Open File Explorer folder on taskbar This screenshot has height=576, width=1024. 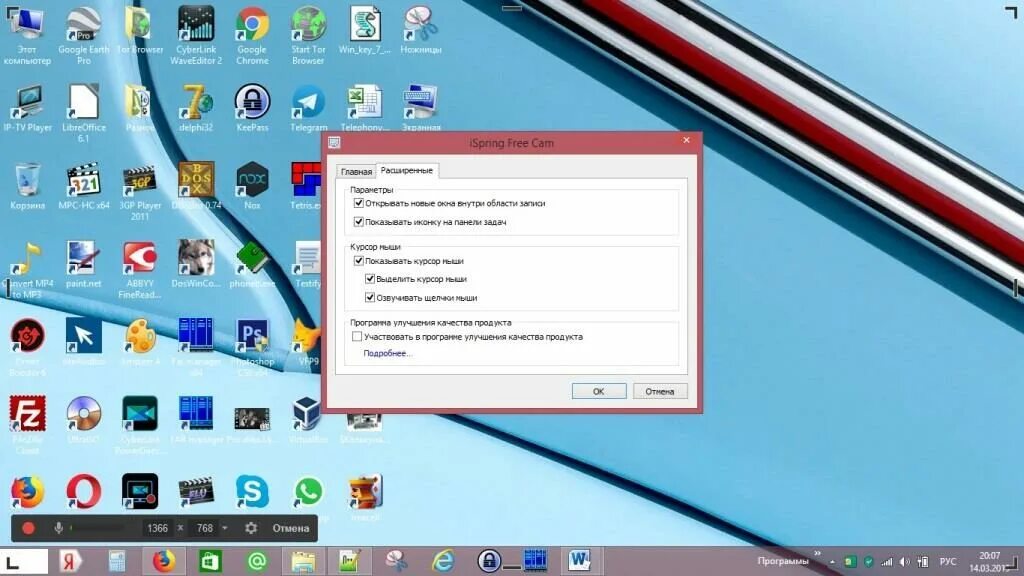[303, 561]
